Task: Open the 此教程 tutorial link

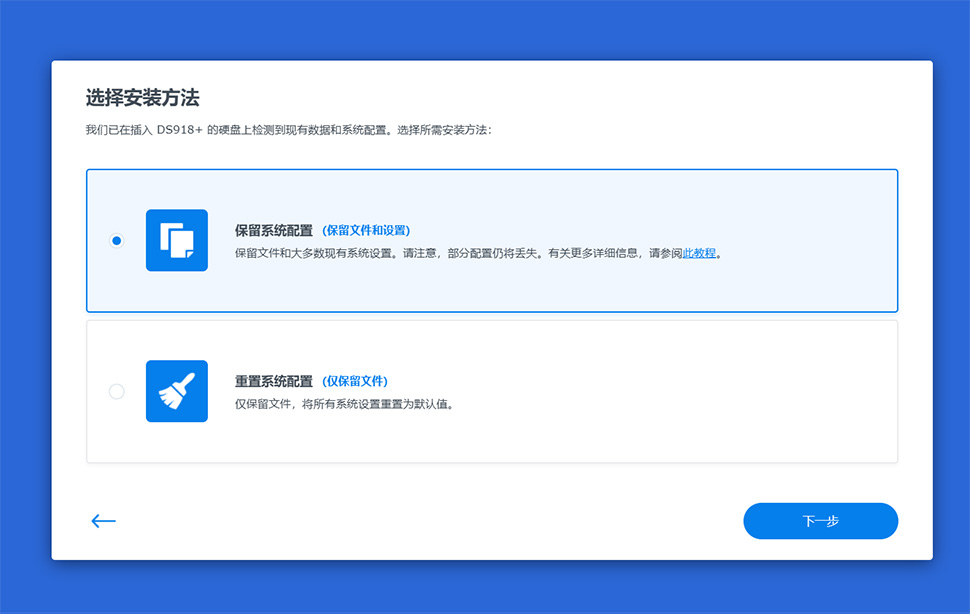Action: 699,254
